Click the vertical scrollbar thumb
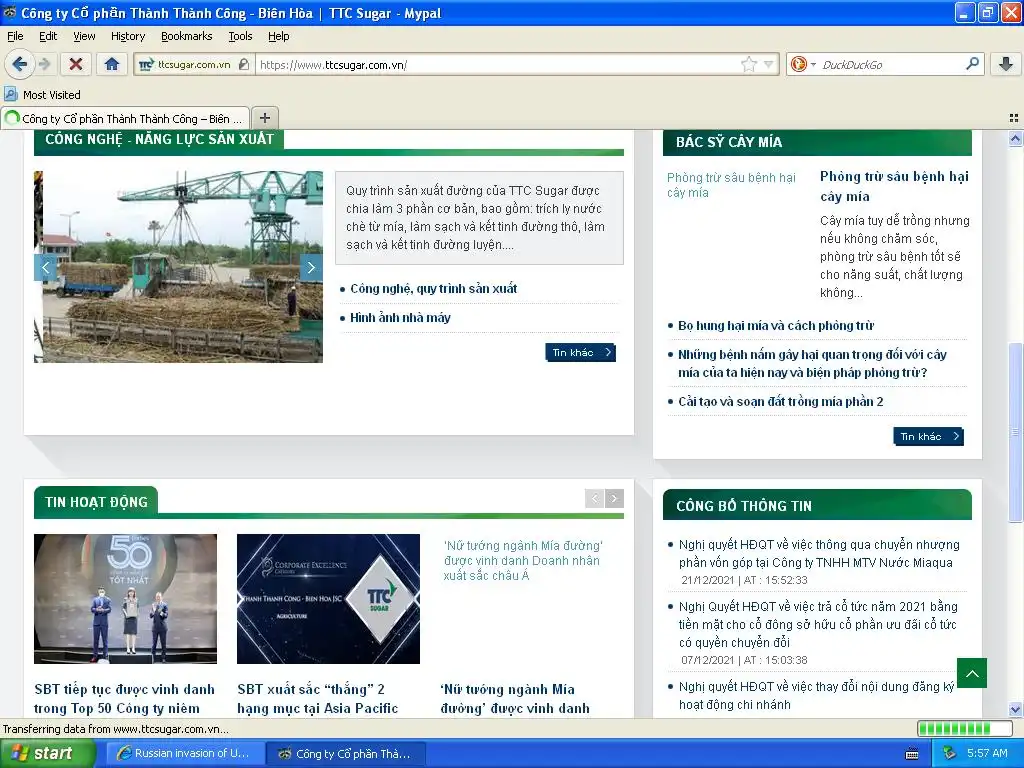This screenshot has height=768, width=1024. click(x=1015, y=432)
